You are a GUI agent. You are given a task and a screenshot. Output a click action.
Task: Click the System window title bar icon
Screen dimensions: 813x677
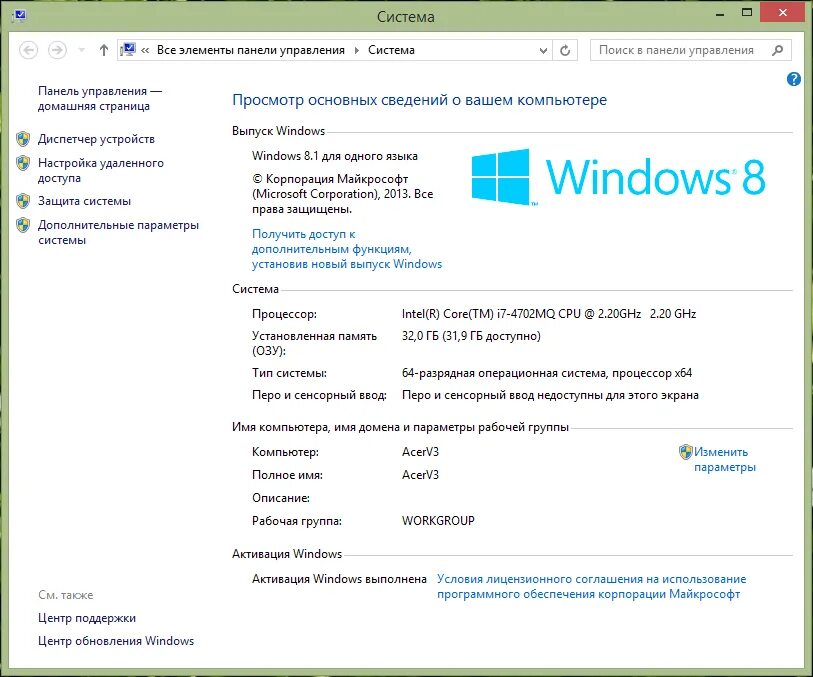pyautogui.click(x=19, y=16)
